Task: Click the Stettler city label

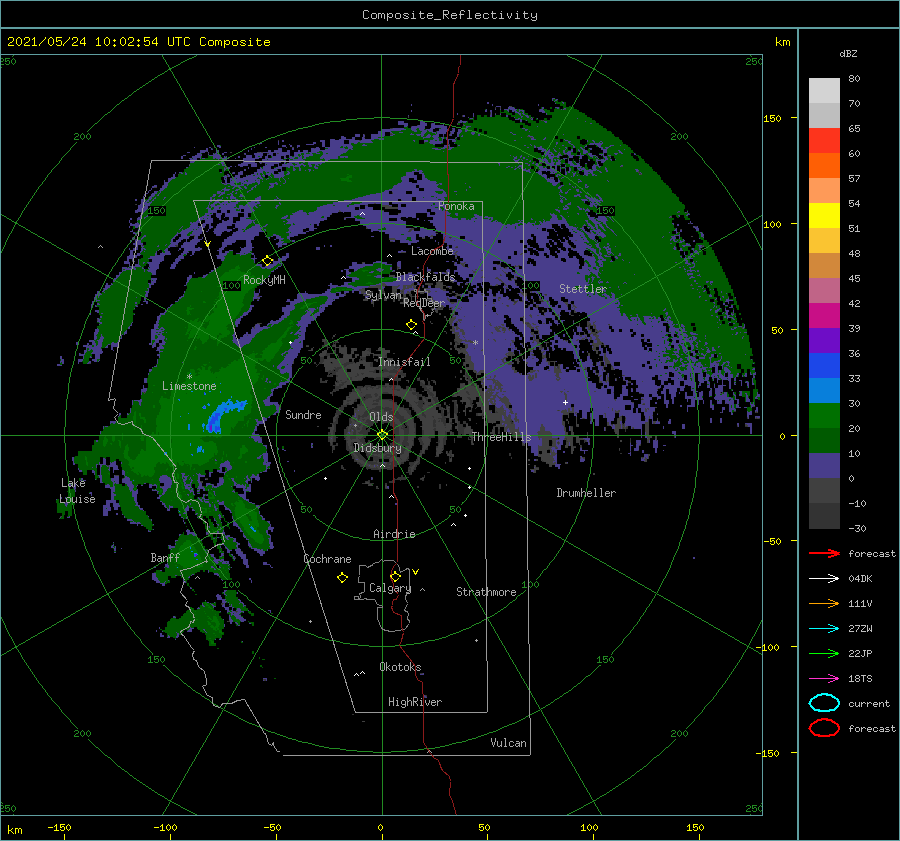Action: 583,289
